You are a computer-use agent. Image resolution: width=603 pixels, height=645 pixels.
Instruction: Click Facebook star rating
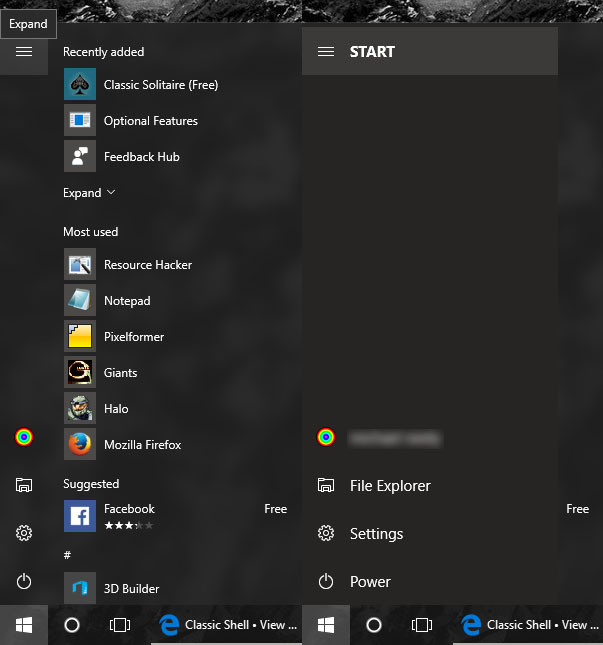click(x=129, y=525)
